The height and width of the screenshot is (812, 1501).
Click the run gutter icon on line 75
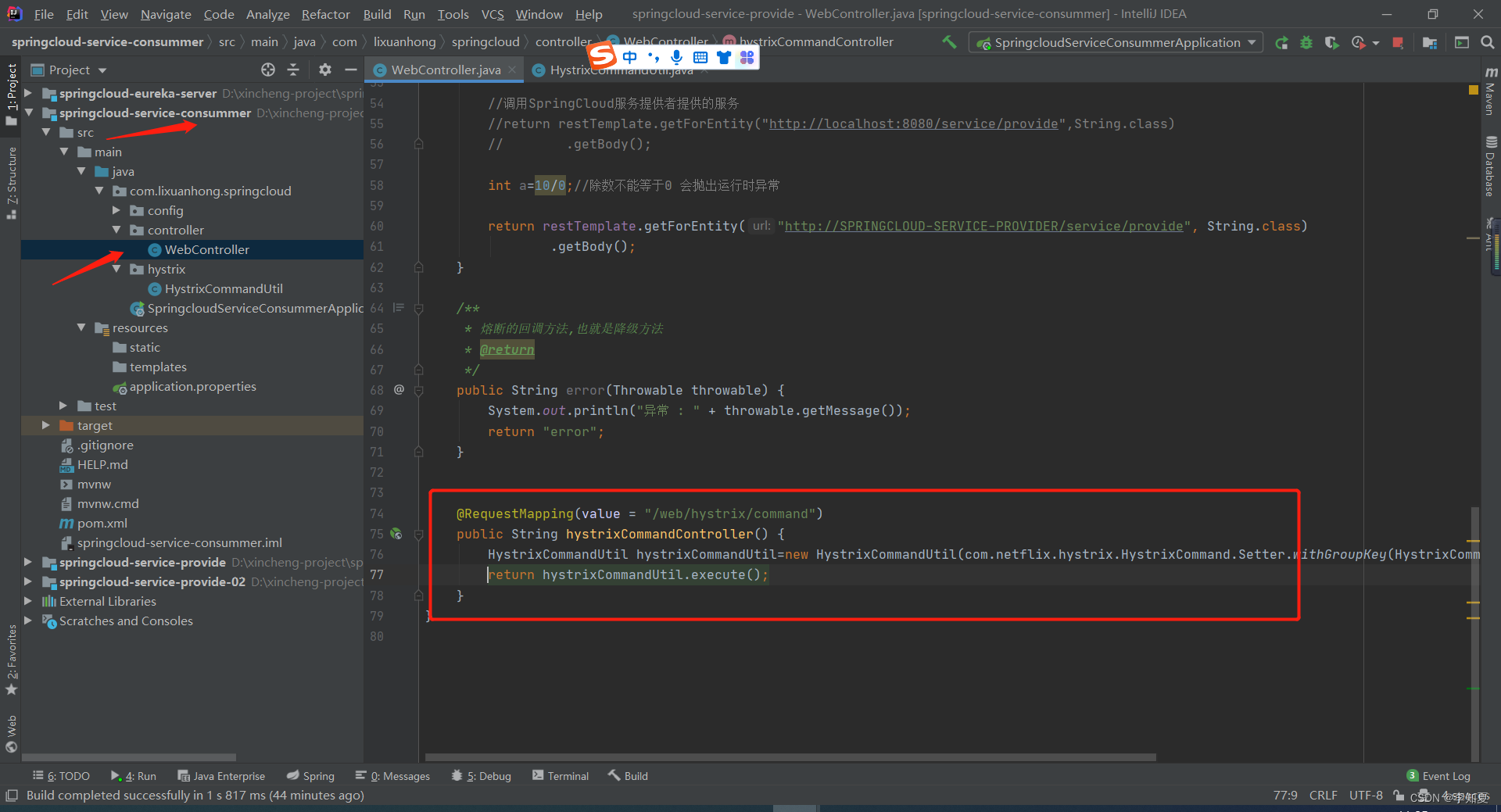click(x=396, y=534)
